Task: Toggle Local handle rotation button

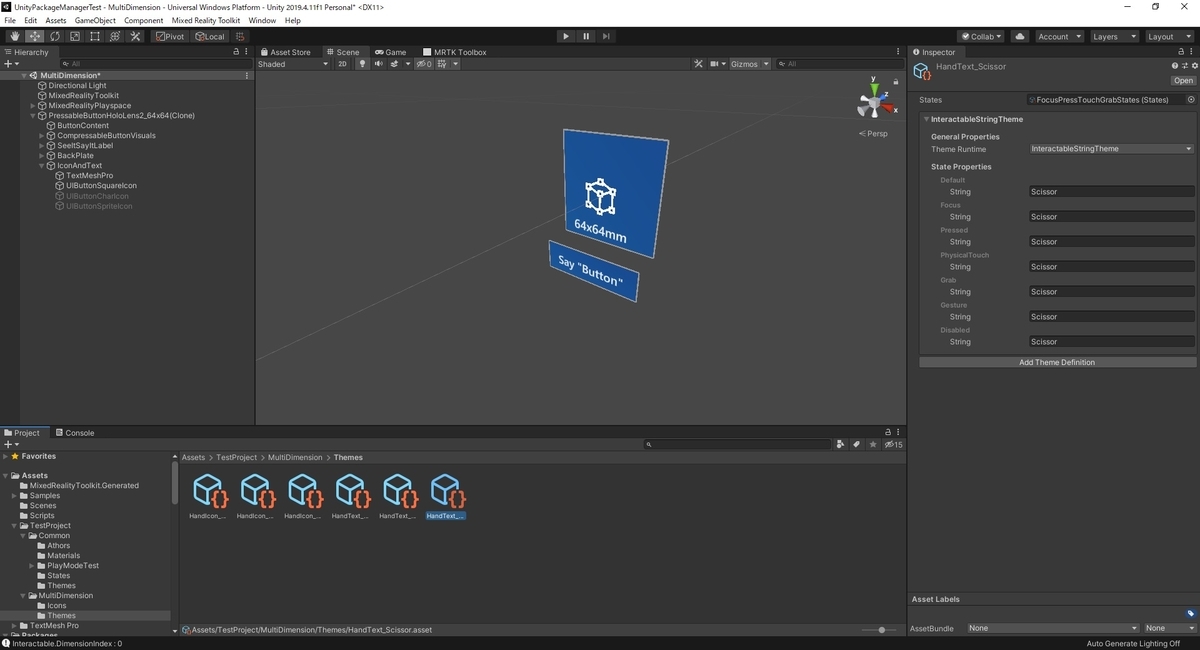Action: pyautogui.click(x=210, y=36)
